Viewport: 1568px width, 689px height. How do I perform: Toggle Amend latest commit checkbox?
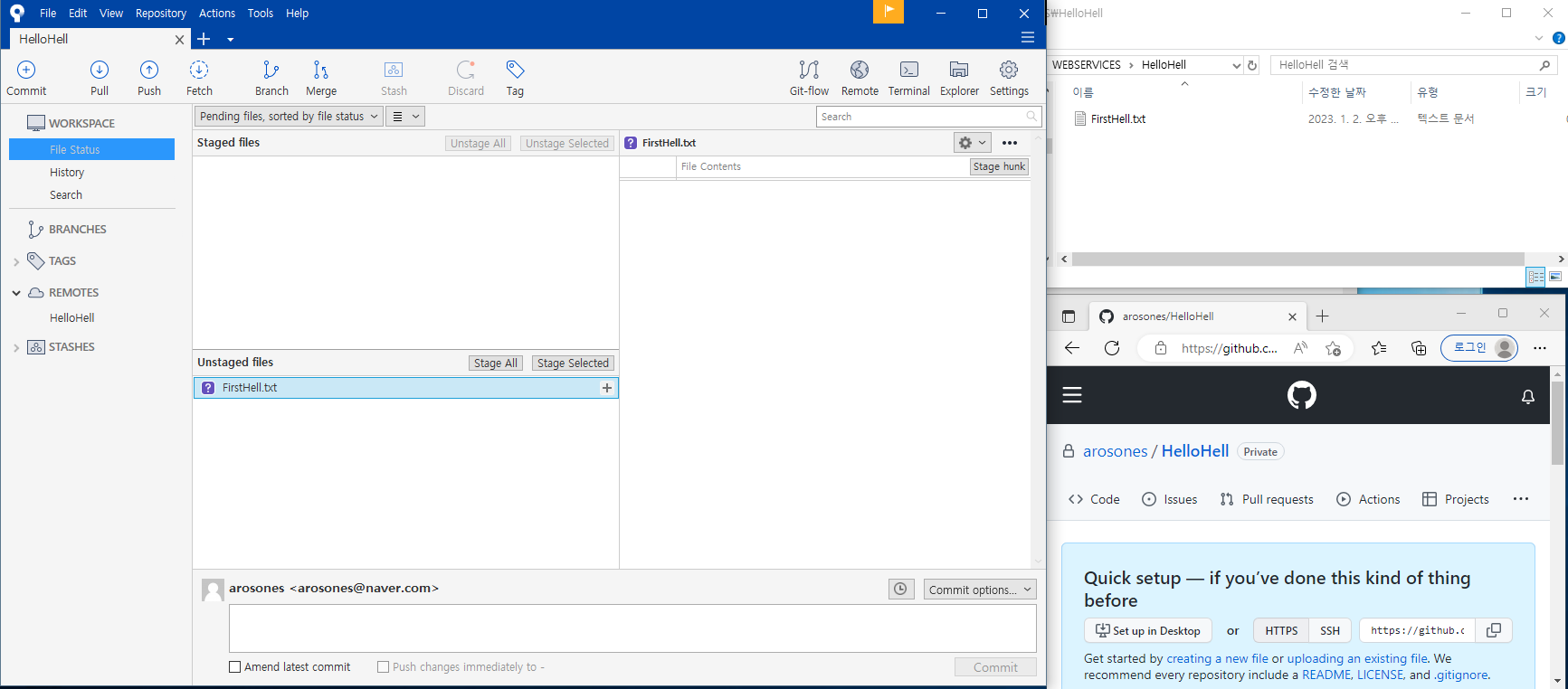click(235, 667)
